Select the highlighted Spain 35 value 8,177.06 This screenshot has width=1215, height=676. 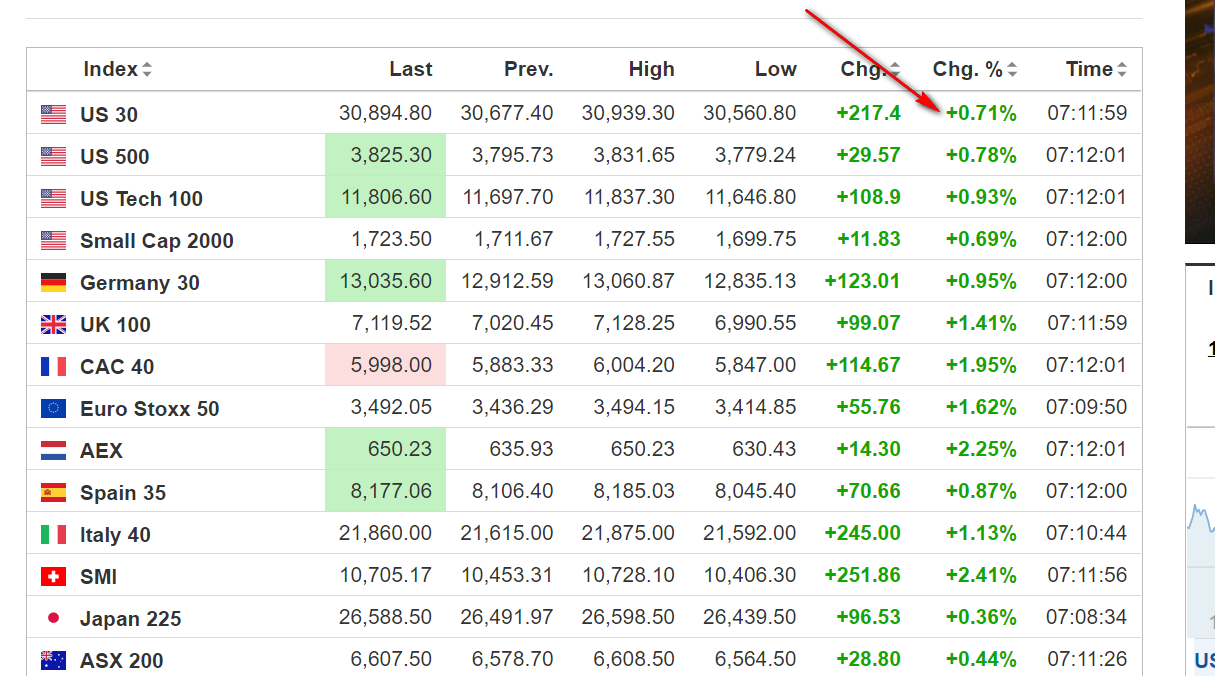coord(386,491)
